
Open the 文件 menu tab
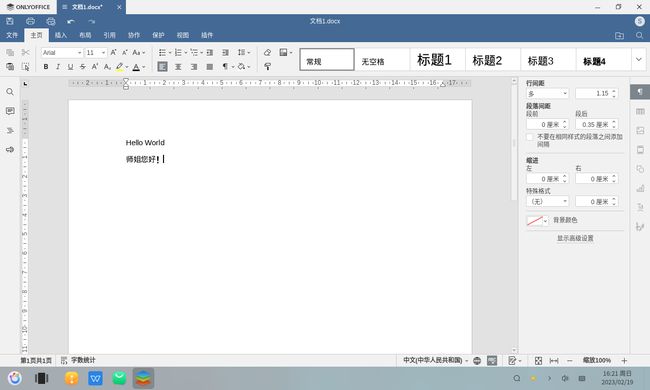coord(12,35)
